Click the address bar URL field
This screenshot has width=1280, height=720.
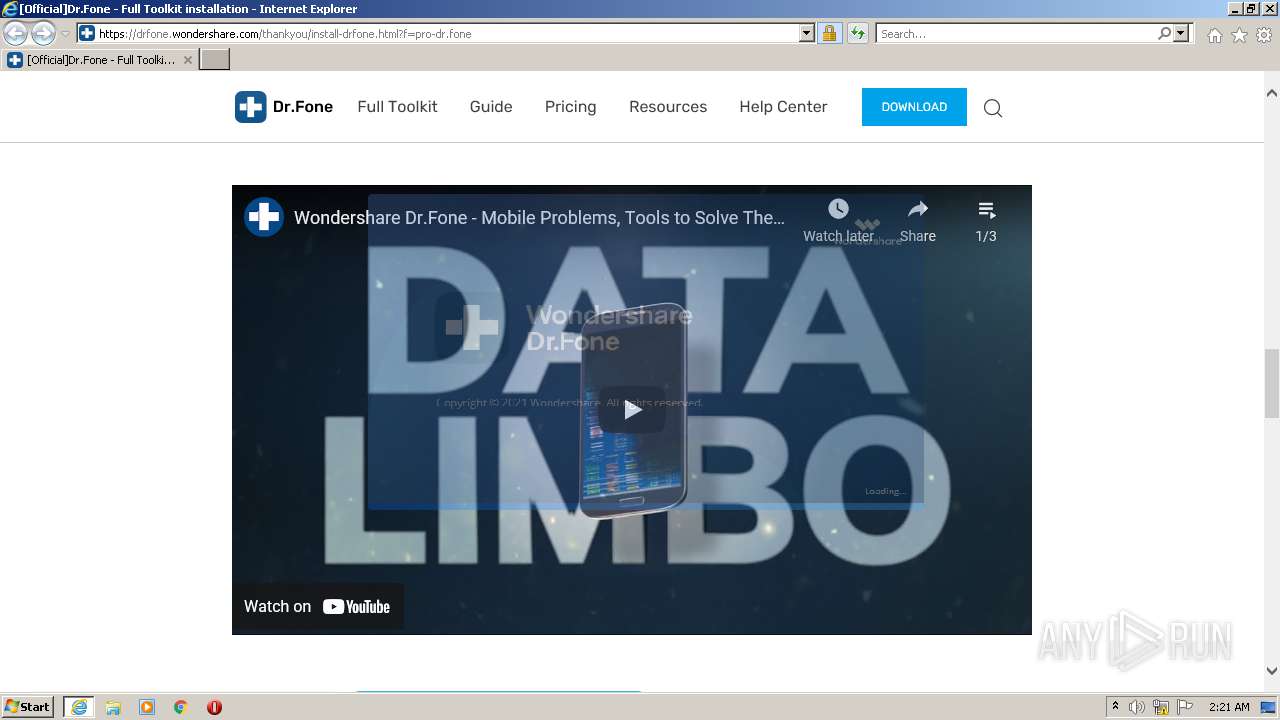(447, 33)
